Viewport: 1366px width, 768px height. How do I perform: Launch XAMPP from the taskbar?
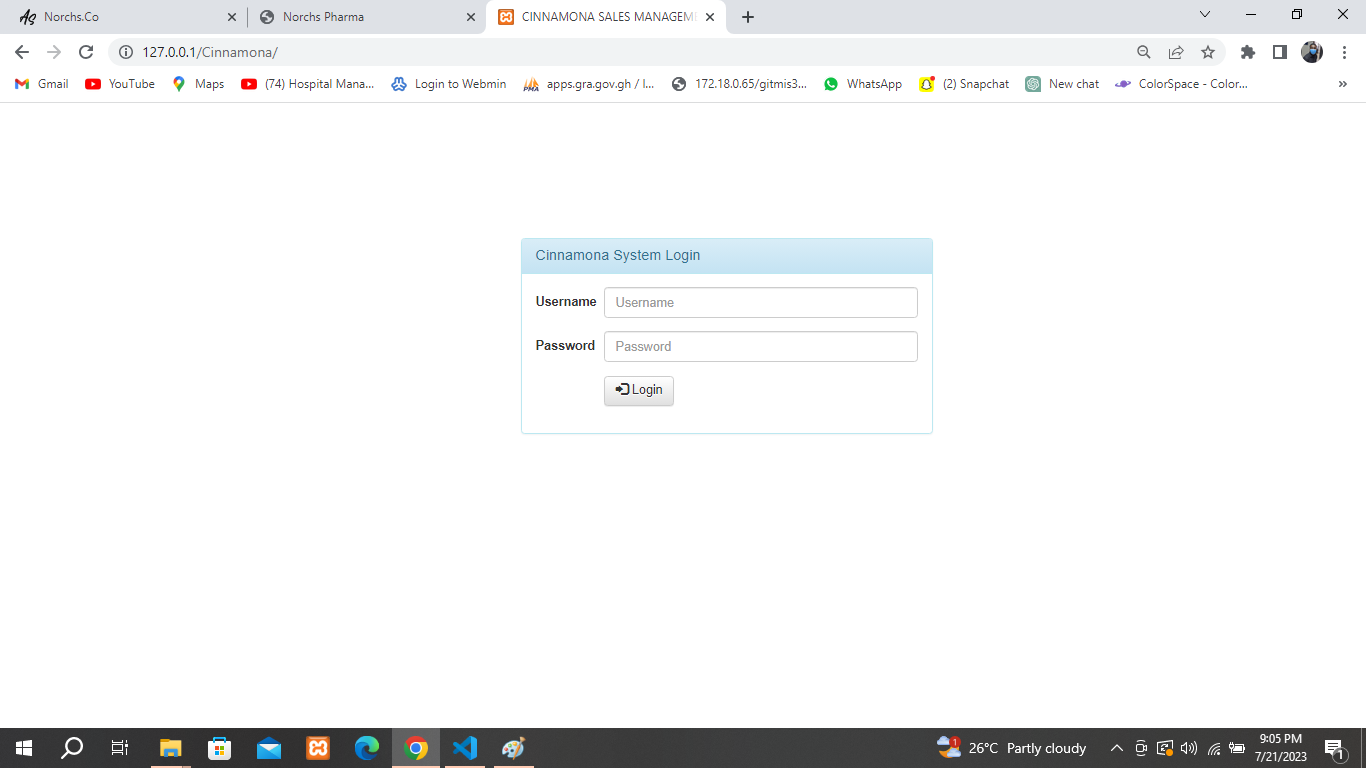click(318, 747)
